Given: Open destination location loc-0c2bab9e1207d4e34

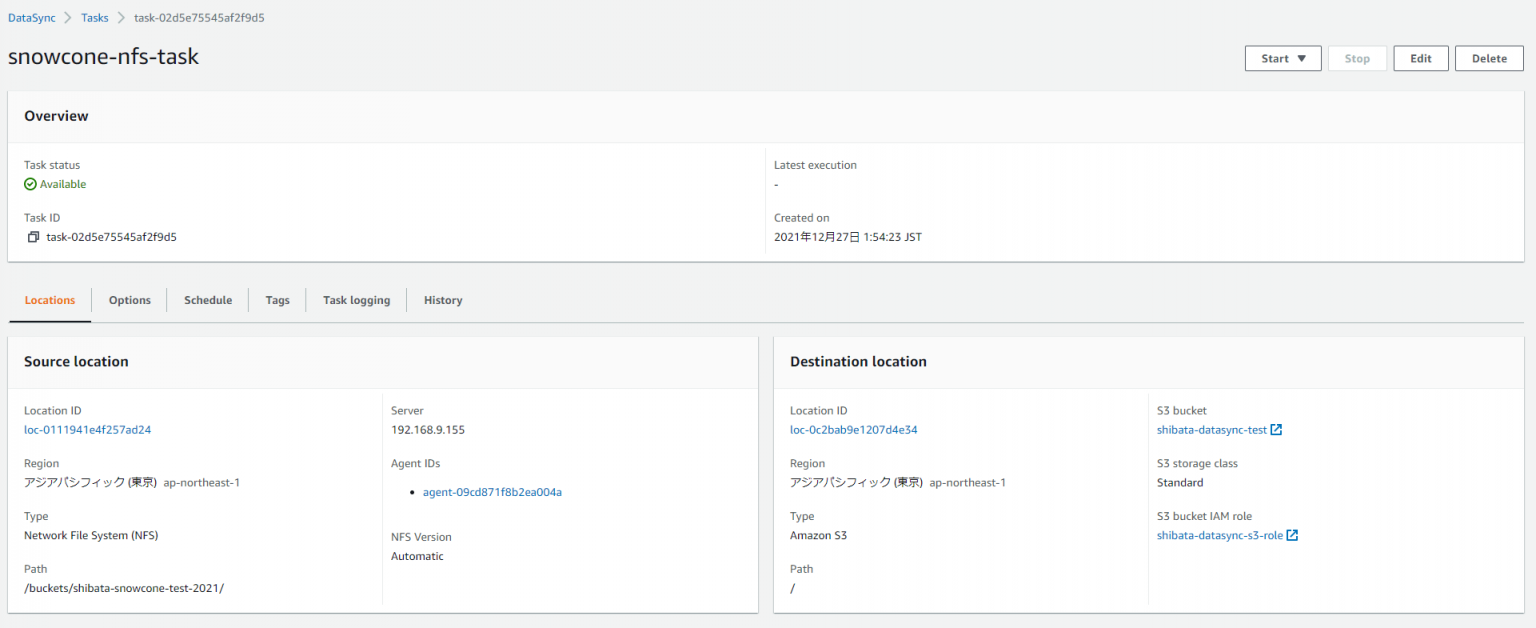Looking at the screenshot, I should coord(855,429).
